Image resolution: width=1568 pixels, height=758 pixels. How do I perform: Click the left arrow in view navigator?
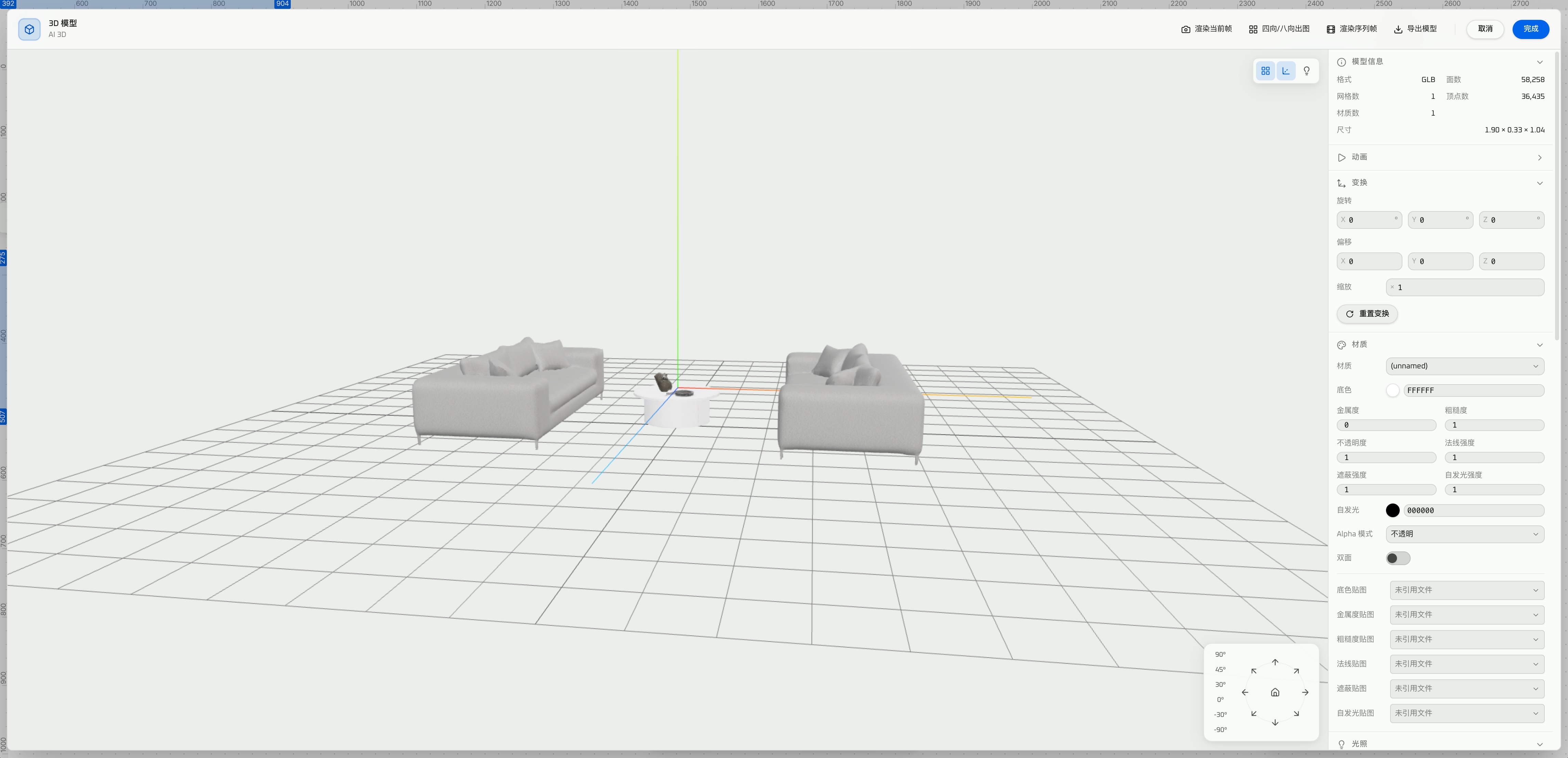coord(1245,693)
